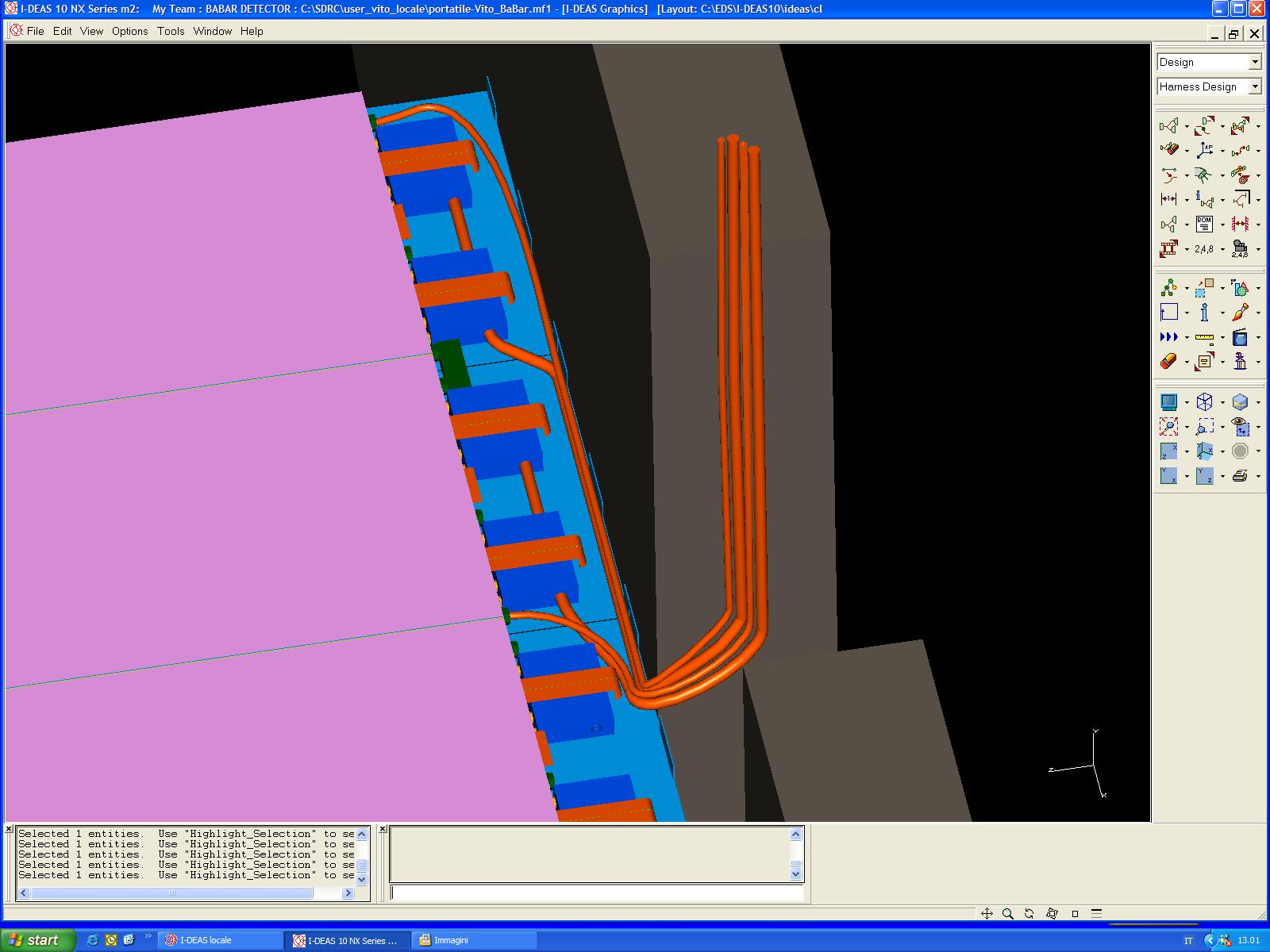This screenshot has width=1270, height=952.
Task: Select the isometric XYZ cube view icon
Action: 1204,451
